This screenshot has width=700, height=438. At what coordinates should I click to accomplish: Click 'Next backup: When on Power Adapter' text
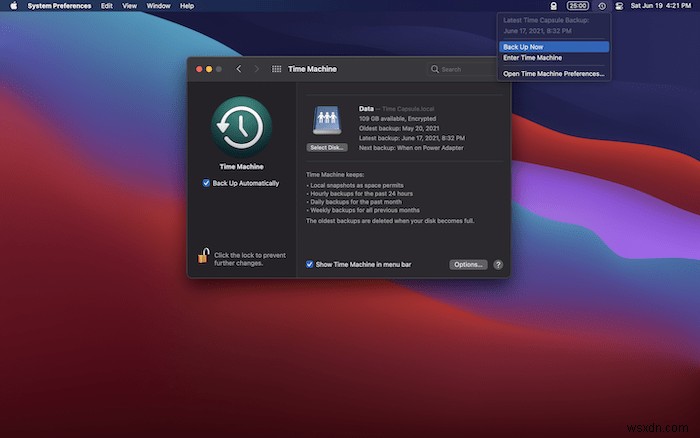tap(411, 148)
